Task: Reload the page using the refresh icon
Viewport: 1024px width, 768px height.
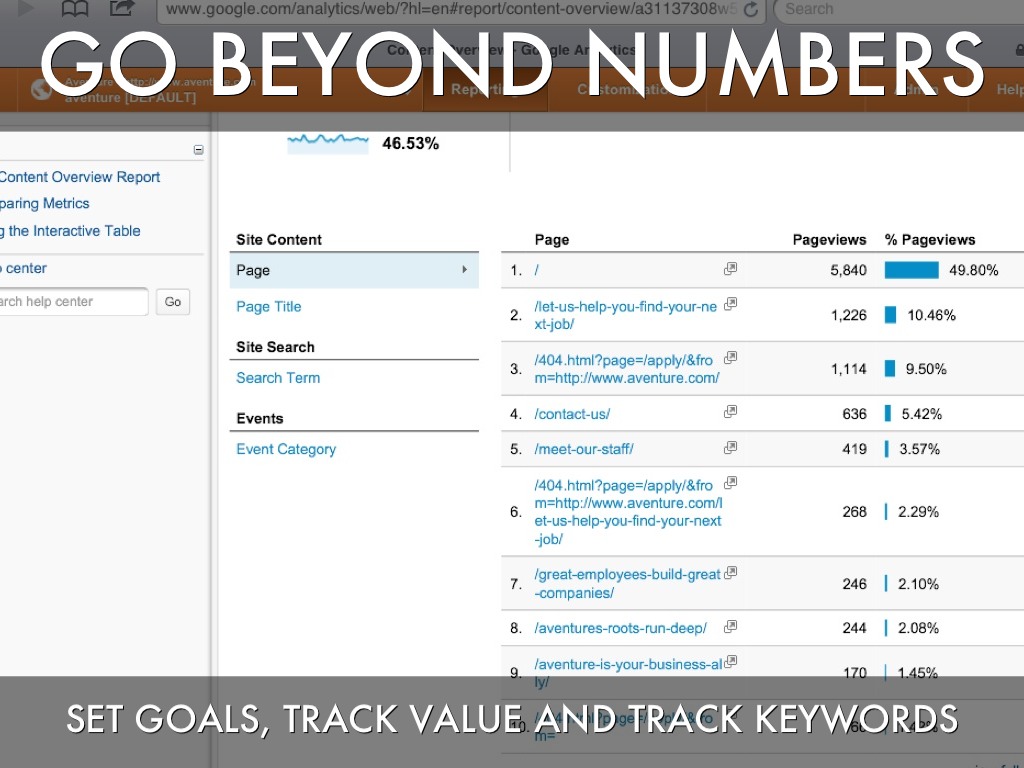Action: (x=751, y=9)
